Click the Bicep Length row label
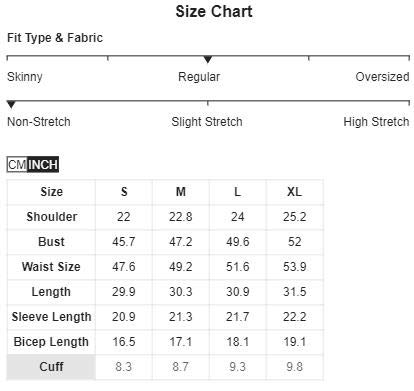Image resolution: width=414 pixels, height=391 pixels. tap(51, 342)
